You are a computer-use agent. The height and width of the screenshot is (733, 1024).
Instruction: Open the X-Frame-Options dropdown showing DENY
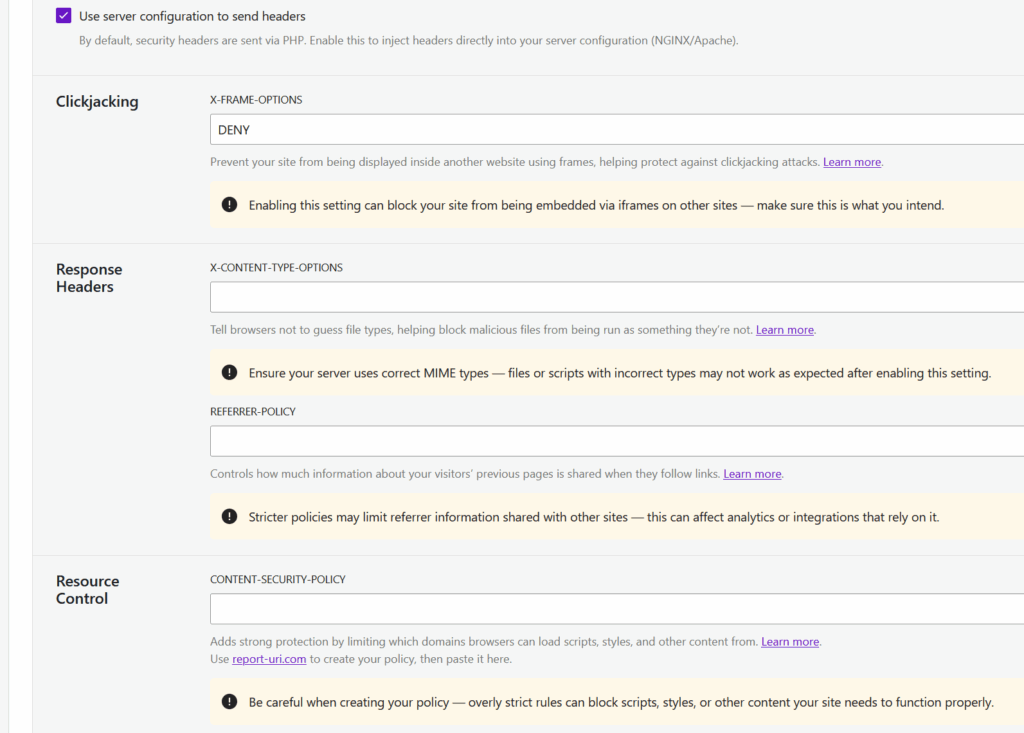[x=615, y=130]
